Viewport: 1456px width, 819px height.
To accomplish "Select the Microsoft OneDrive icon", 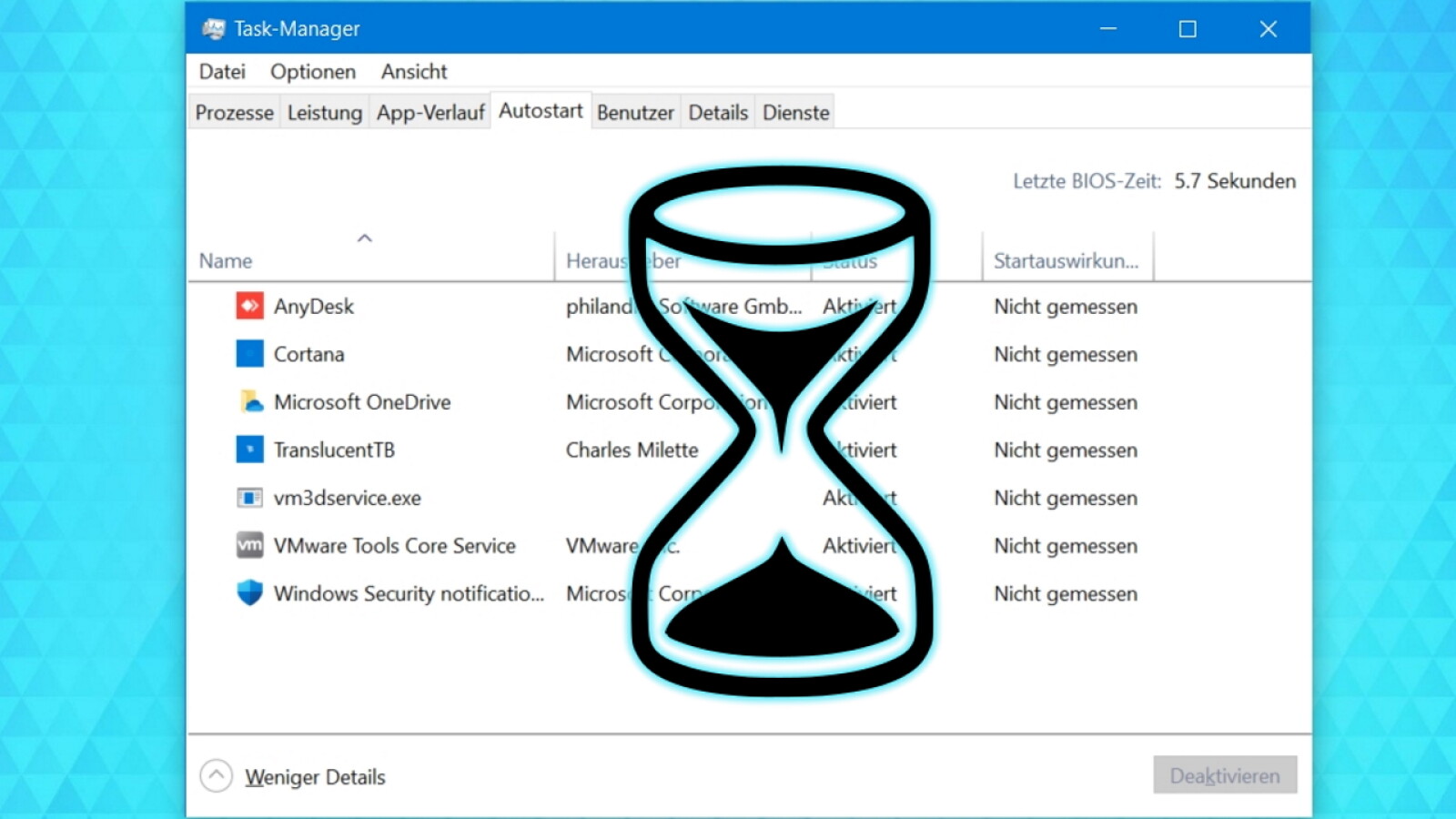I will 248,401.
